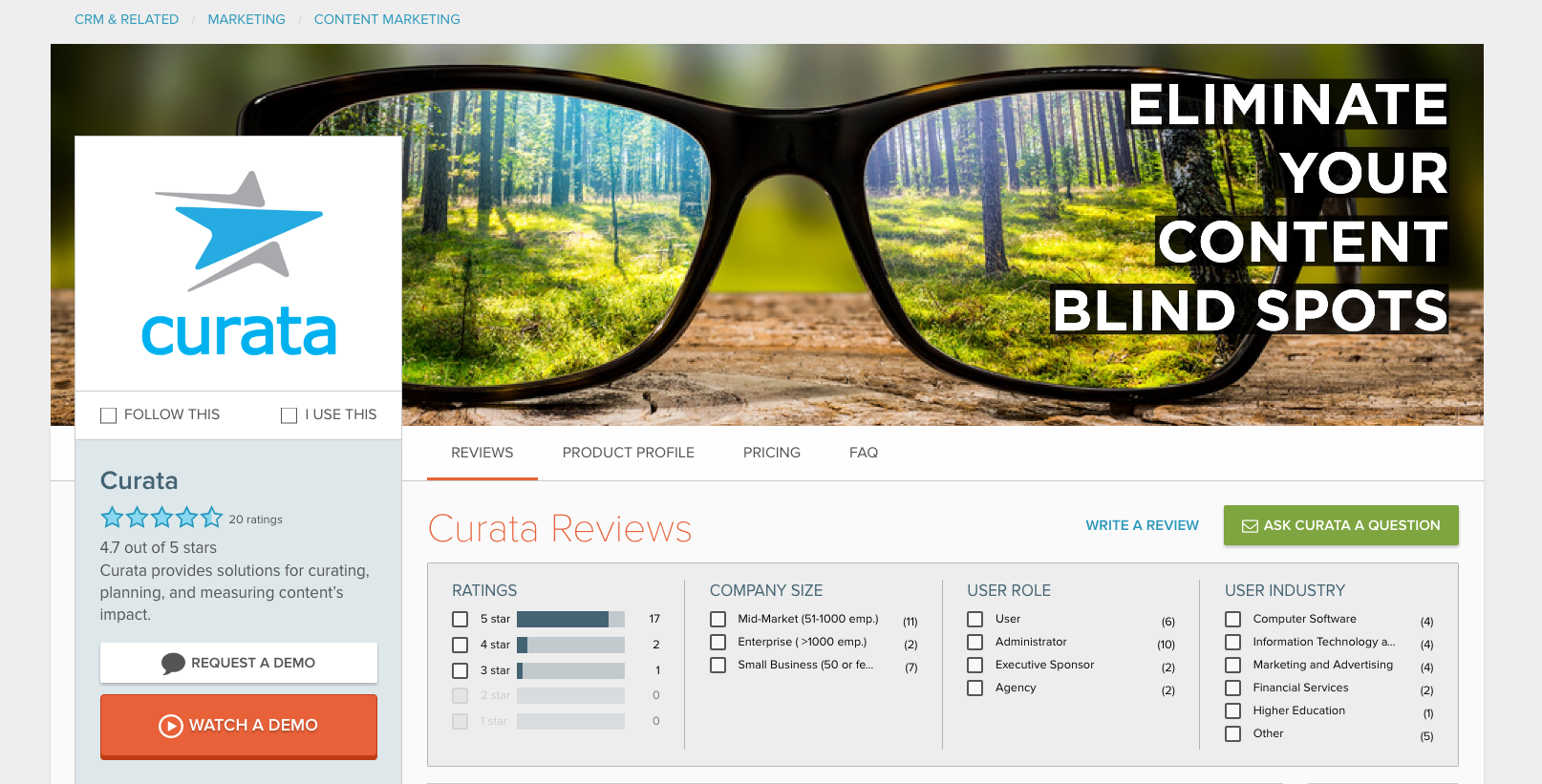
Task: Select Marketing and Advertising industry filter
Action: tap(1233, 666)
